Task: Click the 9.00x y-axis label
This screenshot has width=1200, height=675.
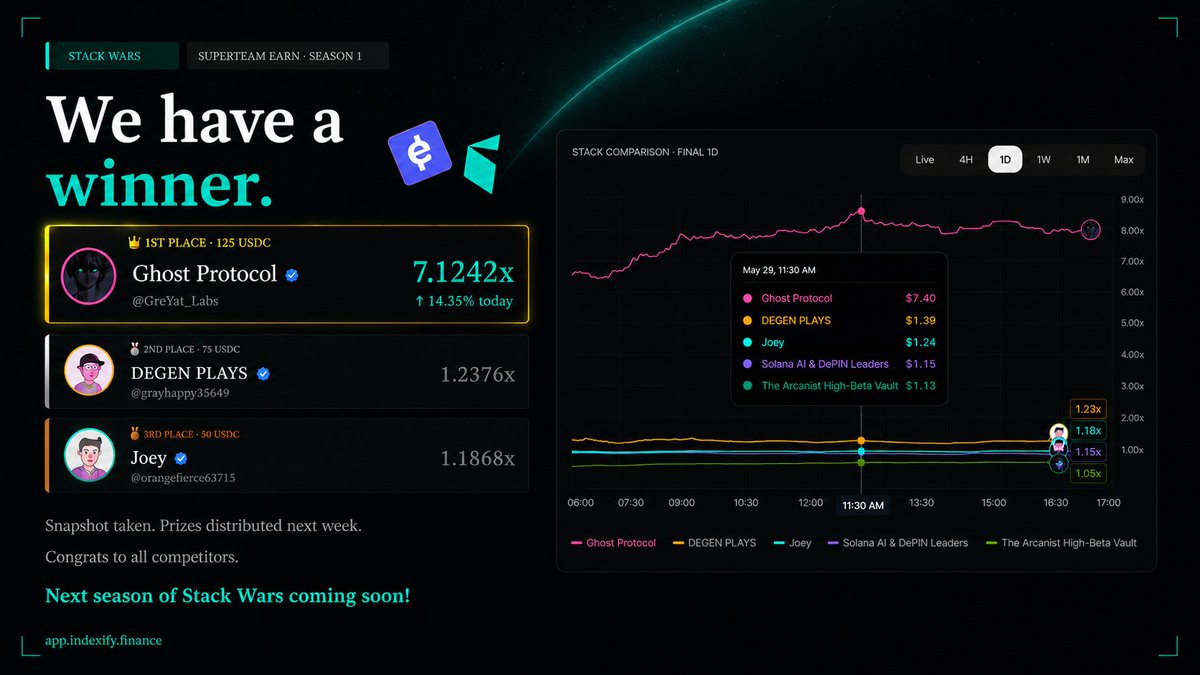Action: (x=1132, y=200)
